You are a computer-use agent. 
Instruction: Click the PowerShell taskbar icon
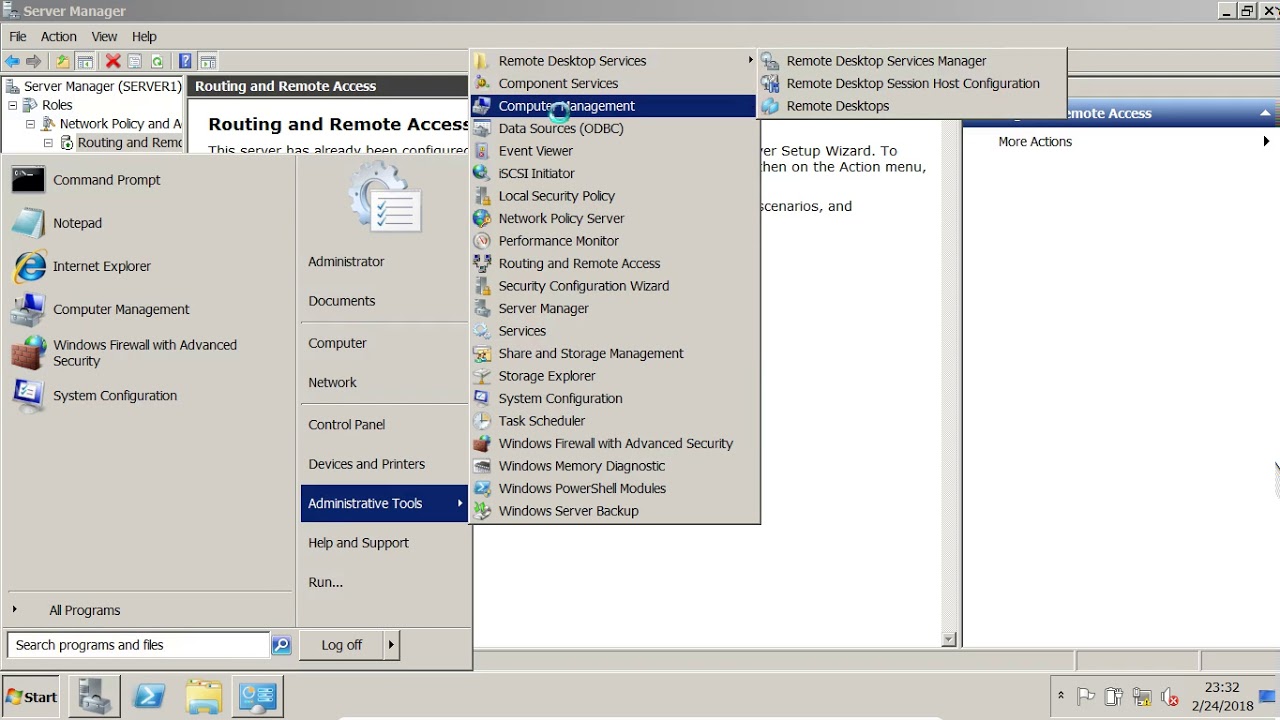click(149, 696)
